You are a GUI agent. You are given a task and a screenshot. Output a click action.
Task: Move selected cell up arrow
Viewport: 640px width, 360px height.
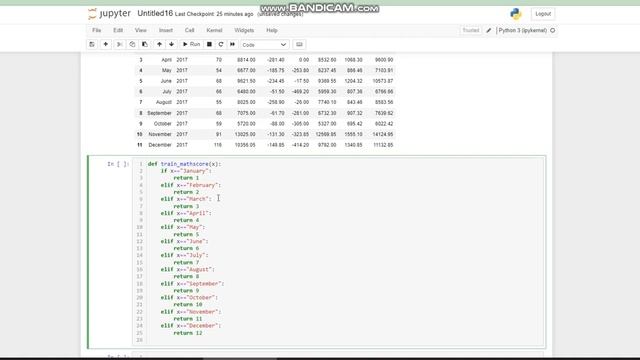159,44
